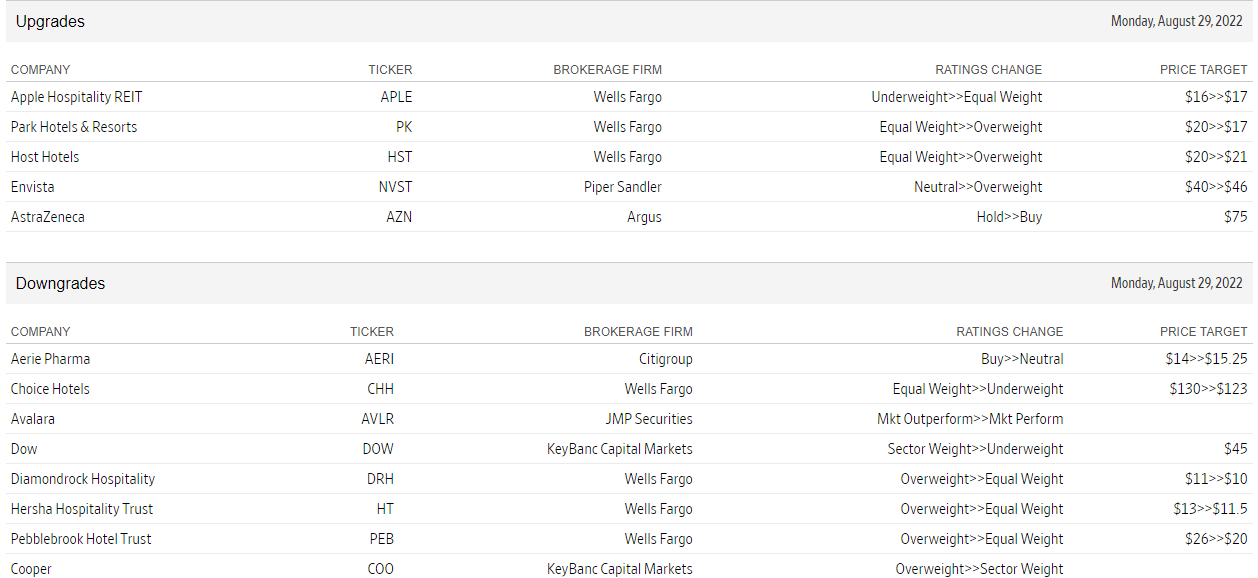Click the CHH ticker for Choice Hotels
This screenshot has width=1258, height=578.
[380, 389]
